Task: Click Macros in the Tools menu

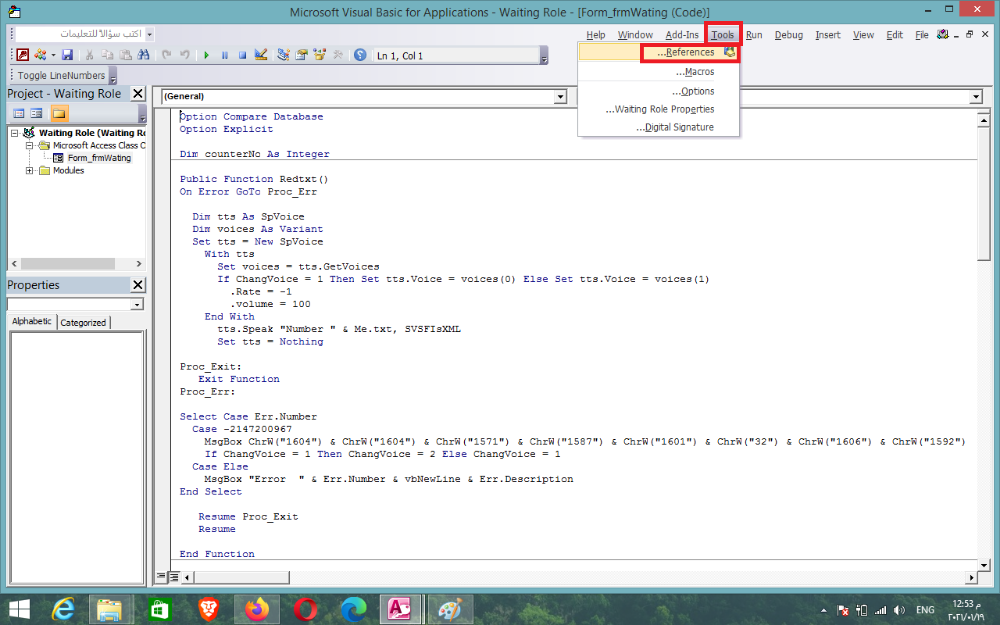Action: point(658,71)
